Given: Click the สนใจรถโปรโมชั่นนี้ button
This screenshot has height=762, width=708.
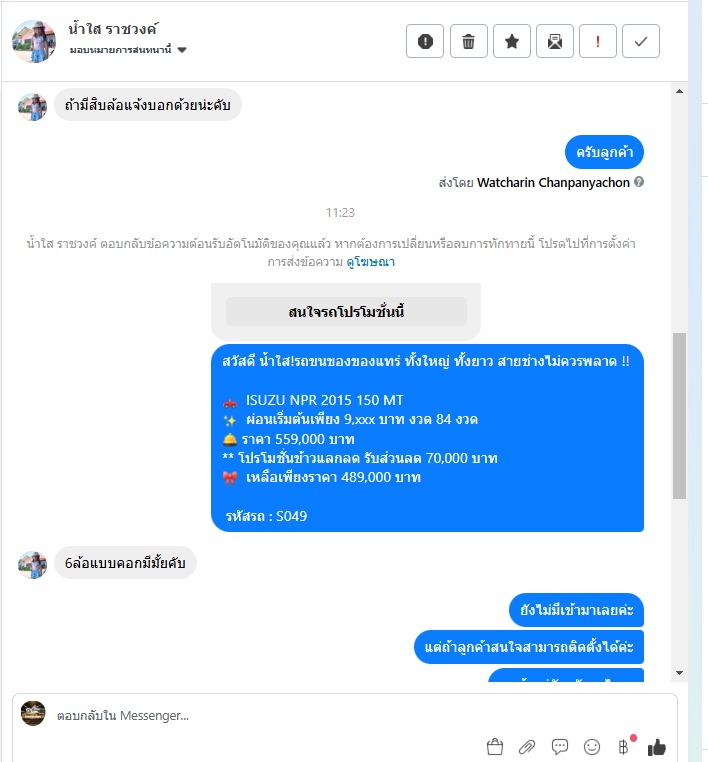Looking at the screenshot, I should point(346,312).
